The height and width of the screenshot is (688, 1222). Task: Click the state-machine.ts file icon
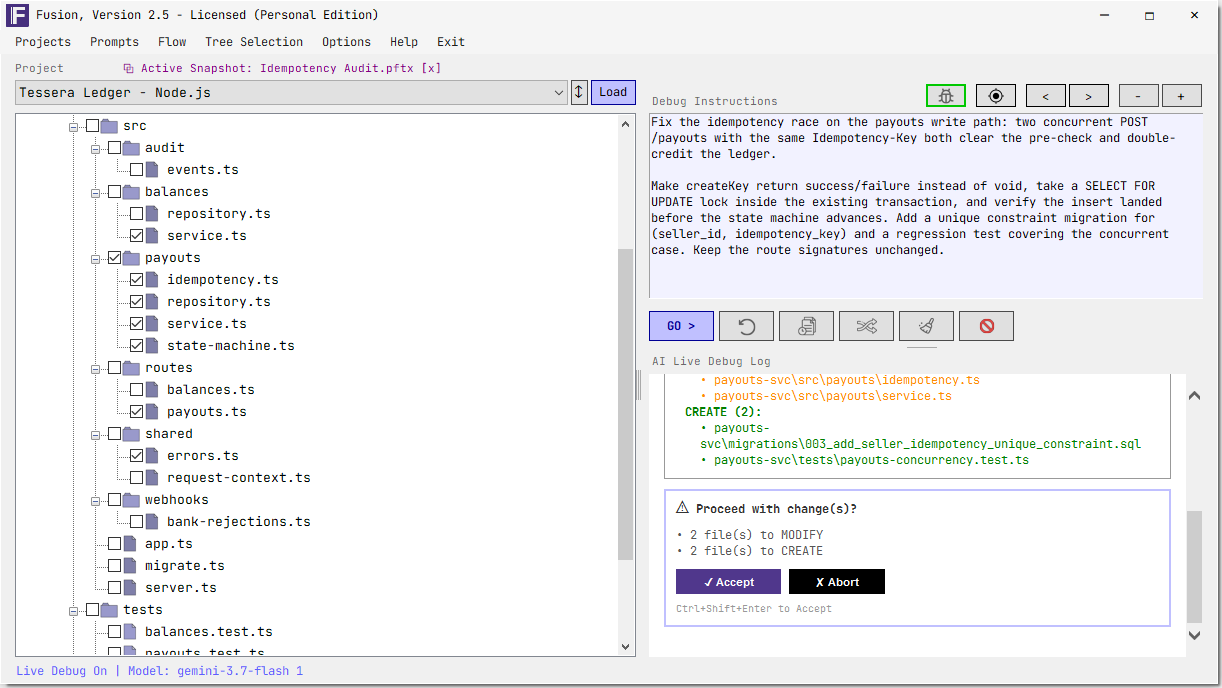point(152,346)
